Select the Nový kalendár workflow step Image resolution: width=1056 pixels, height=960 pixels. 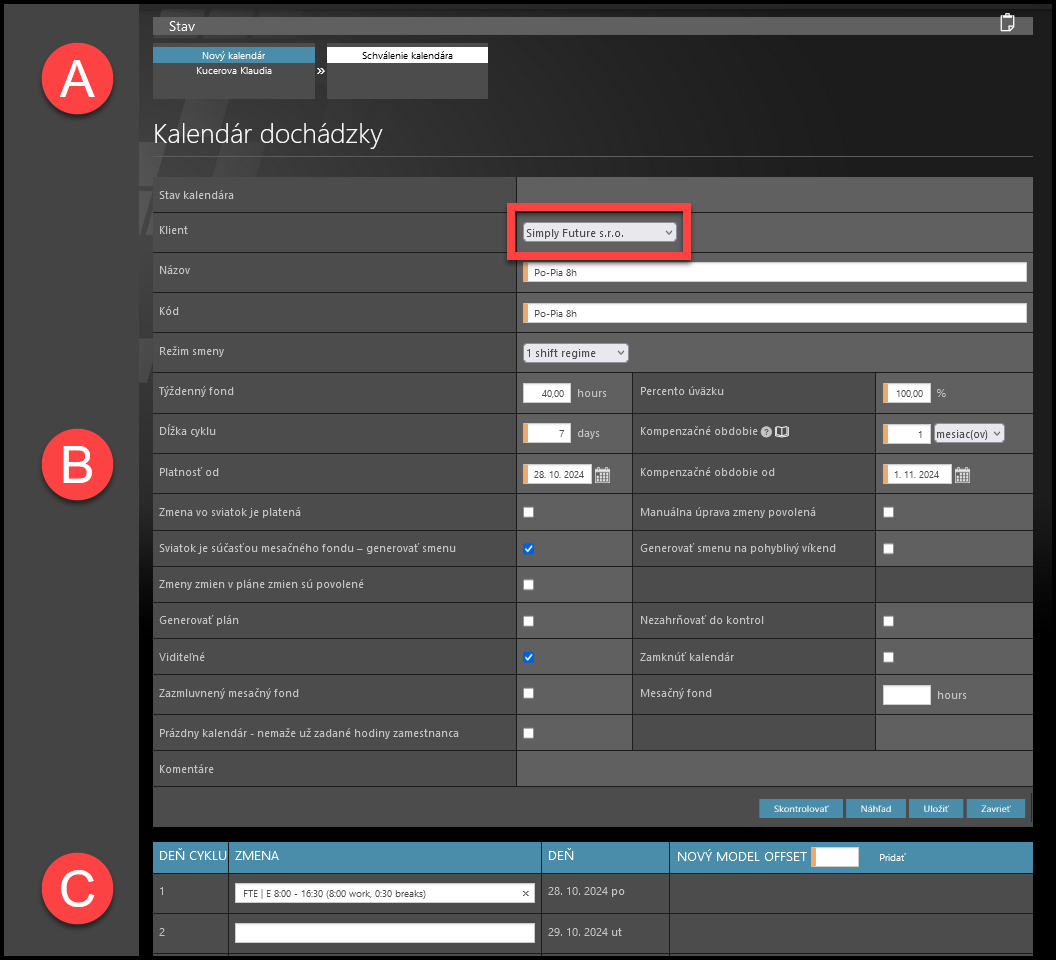pyautogui.click(x=233, y=55)
